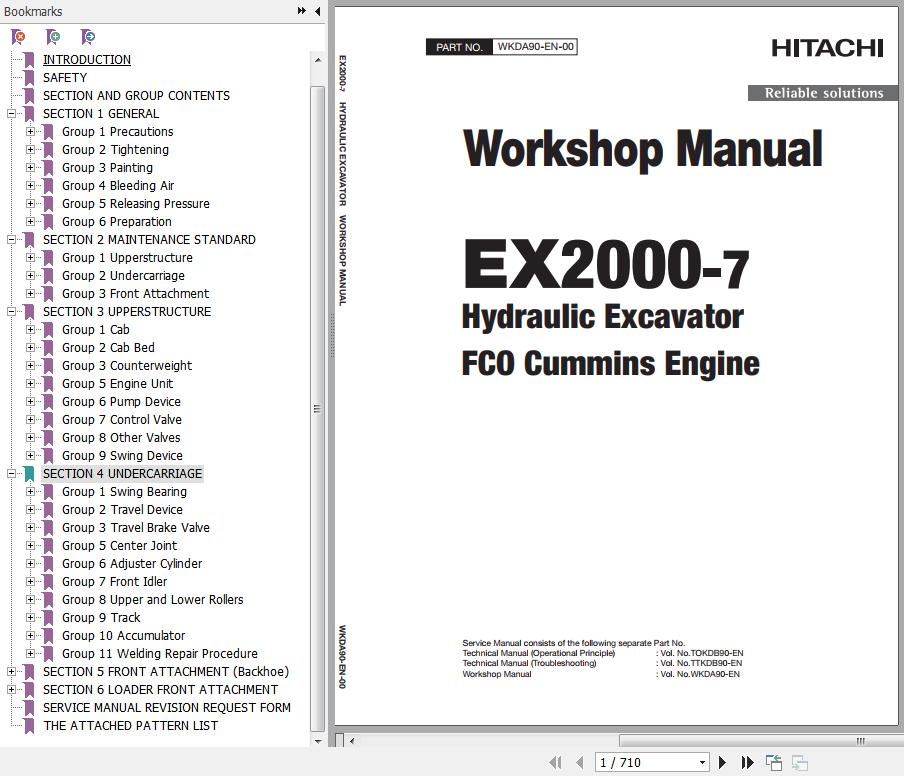Select SECTION 2 MAINTENANCE STANDARD bookmark
The width and height of the screenshot is (904, 776).
coord(149,240)
